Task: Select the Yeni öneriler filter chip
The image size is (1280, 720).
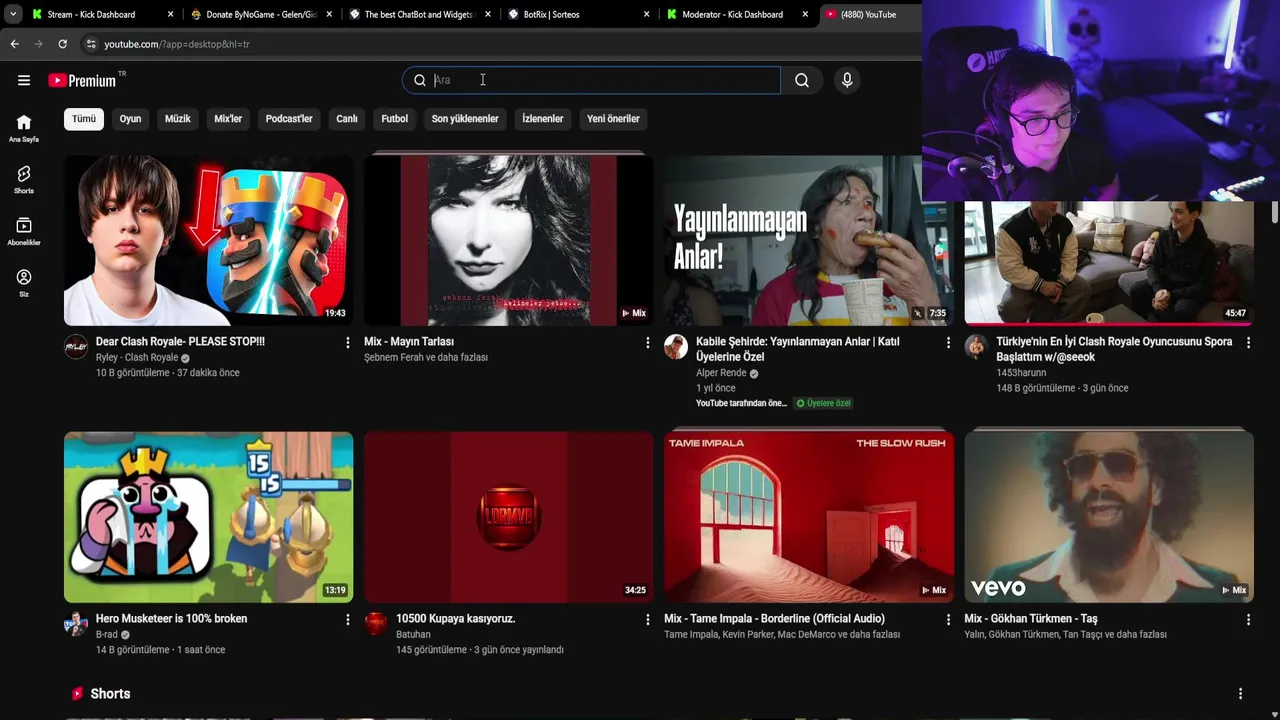Action: click(613, 119)
